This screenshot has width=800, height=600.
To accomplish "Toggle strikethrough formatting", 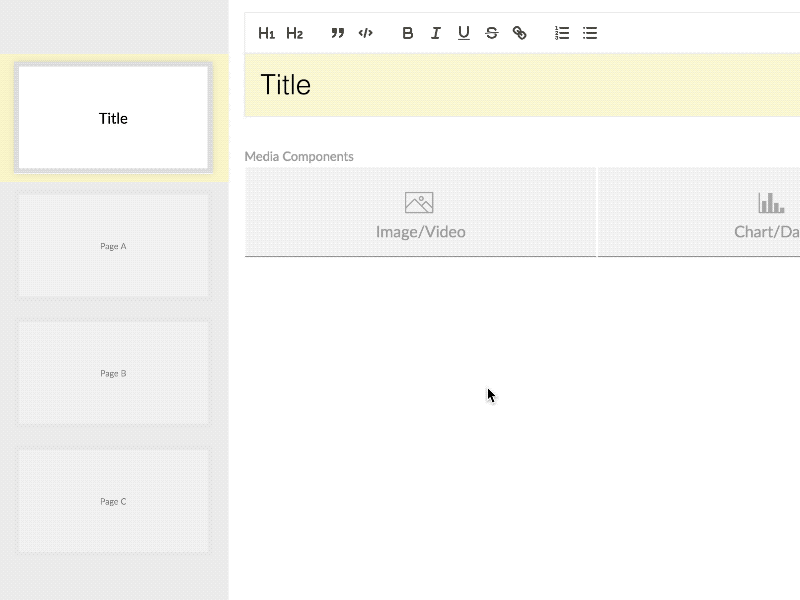I will coord(492,33).
